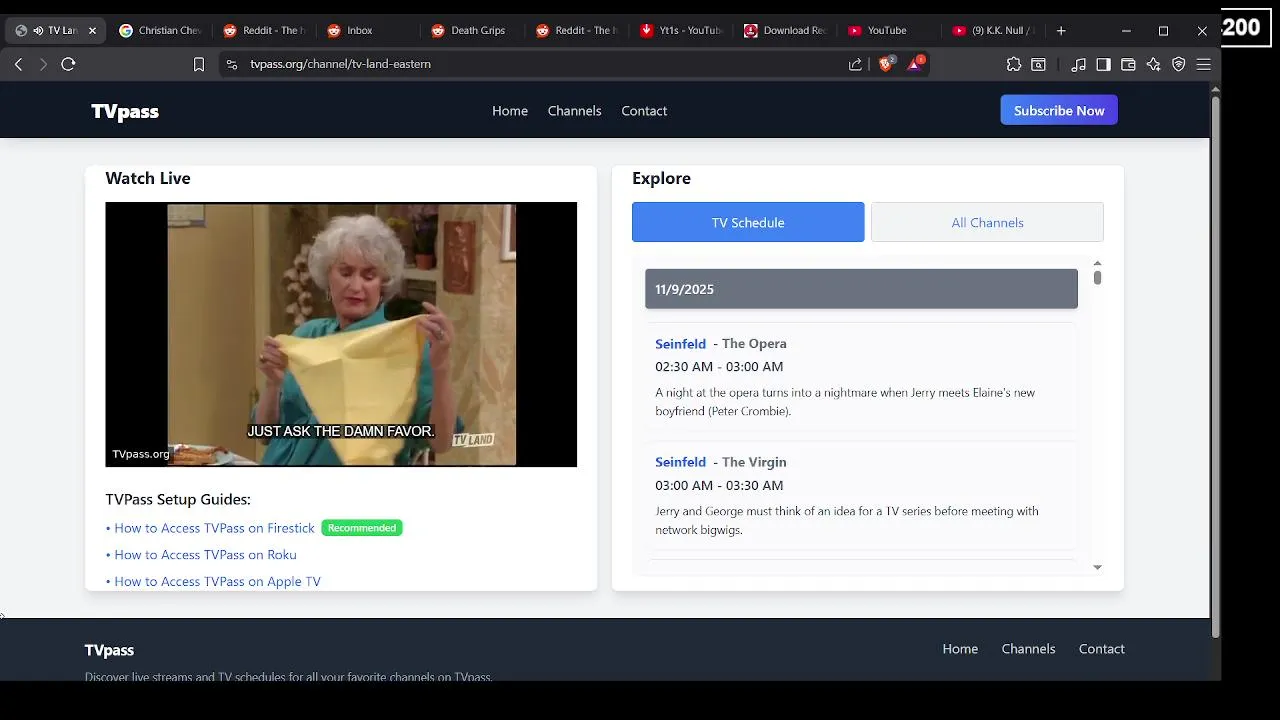Click the media playlist music note icon
The height and width of the screenshot is (720, 1280).
point(1078,64)
